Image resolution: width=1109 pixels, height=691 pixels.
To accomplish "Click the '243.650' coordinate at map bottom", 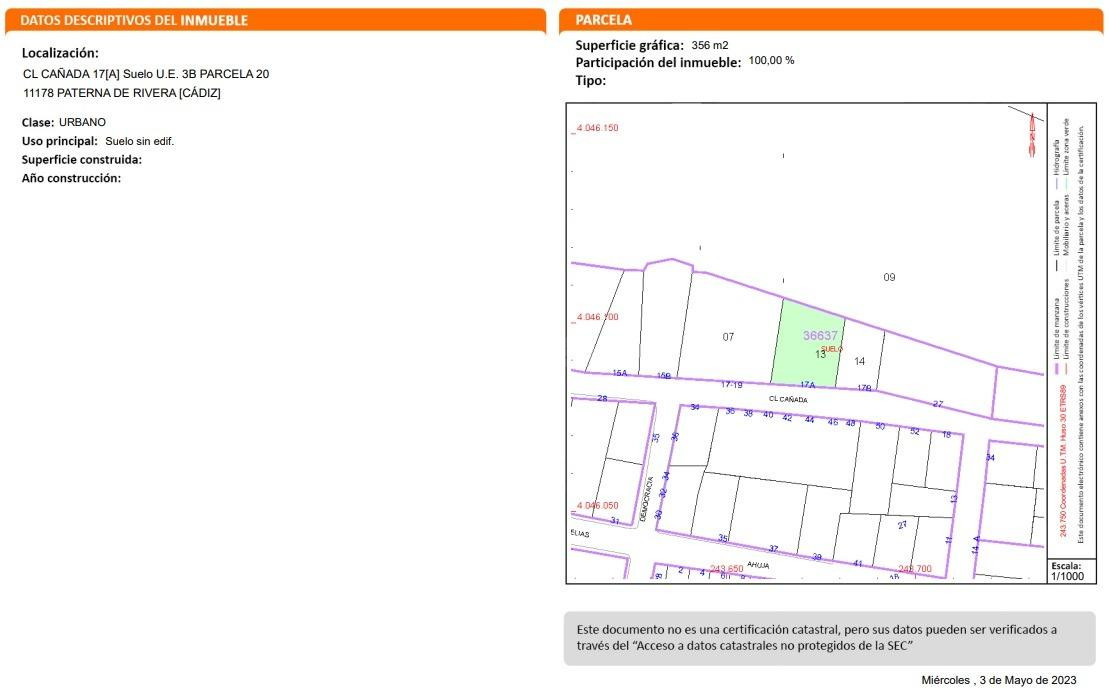I will [x=726, y=569].
